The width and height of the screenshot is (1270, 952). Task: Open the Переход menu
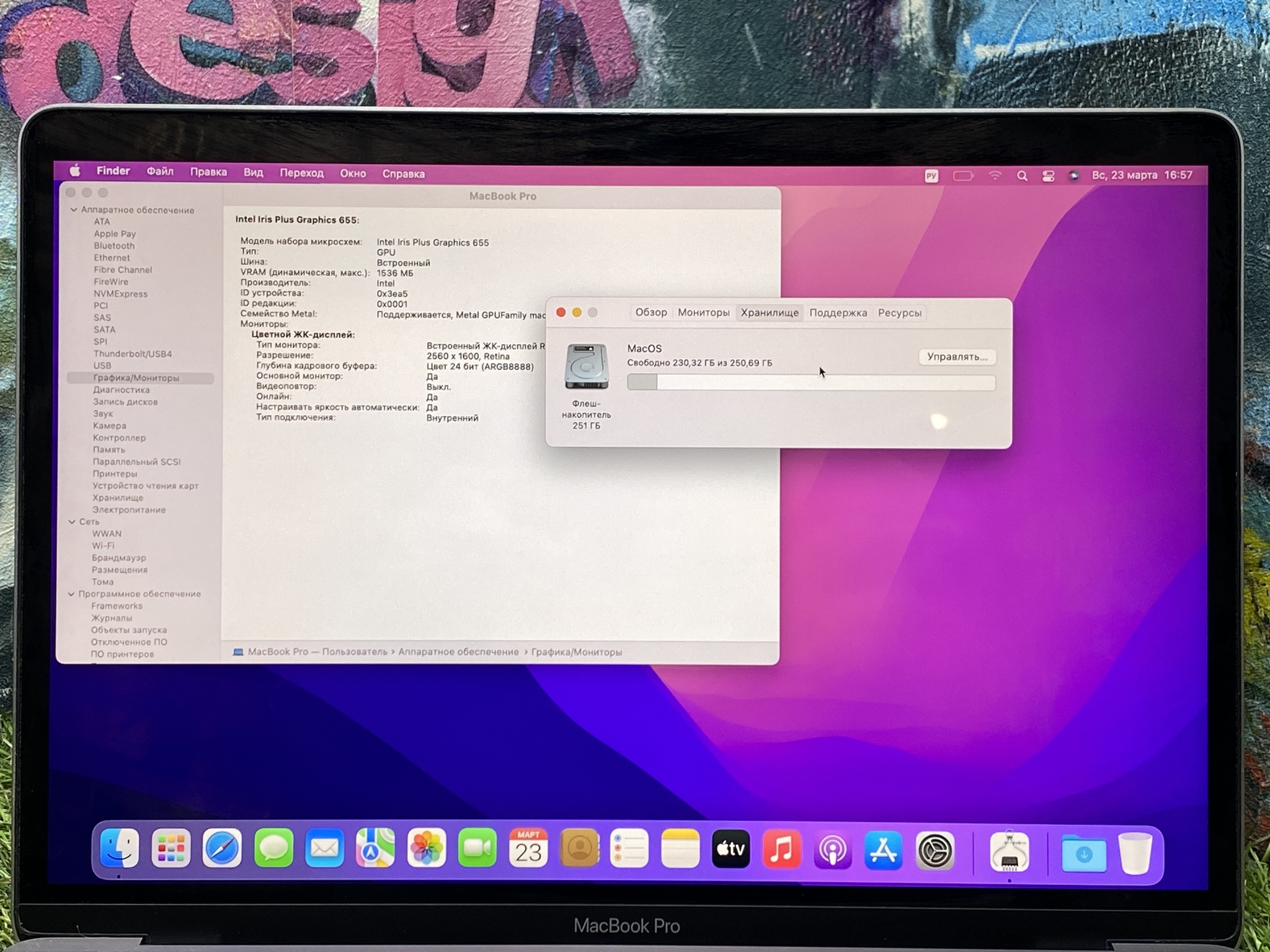(x=301, y=173)
